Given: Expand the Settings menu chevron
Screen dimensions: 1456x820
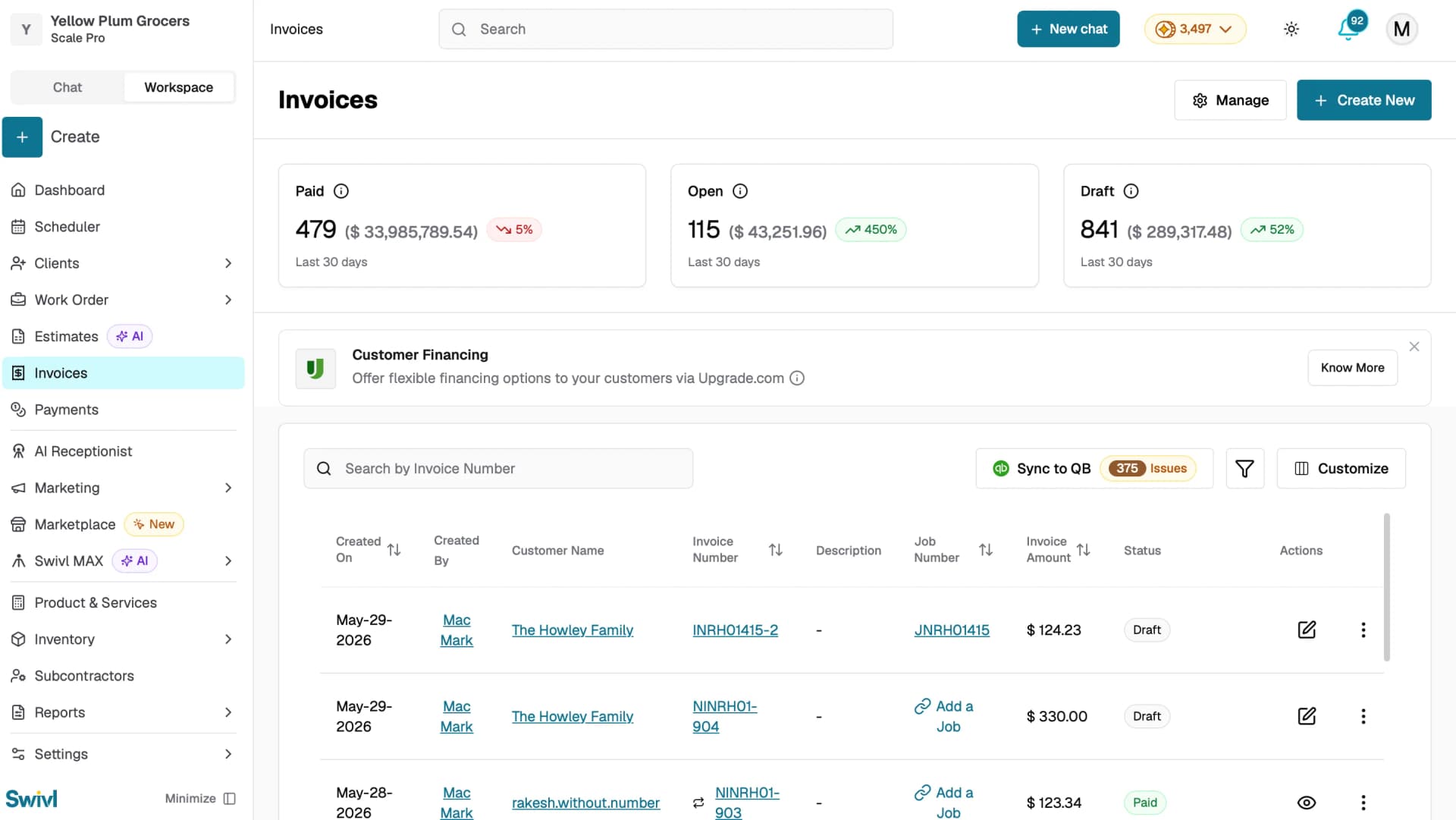Looking at the screenshot, I should [x=228, y=754].
